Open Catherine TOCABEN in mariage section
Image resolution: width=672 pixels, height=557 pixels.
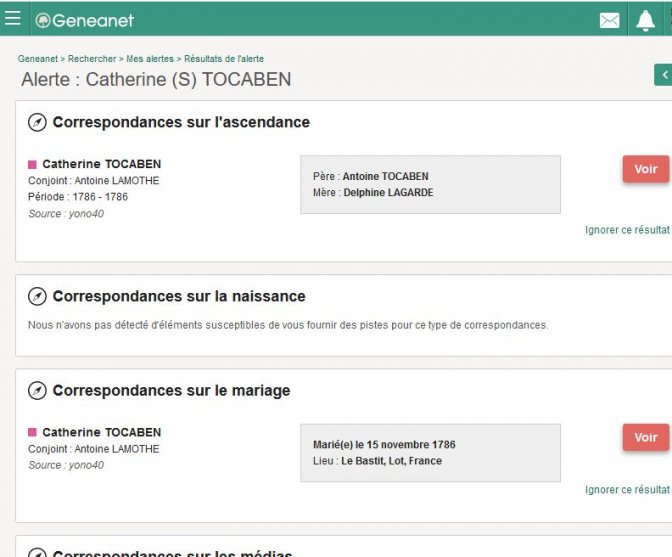pyautogui.click(x=101, y=433)
